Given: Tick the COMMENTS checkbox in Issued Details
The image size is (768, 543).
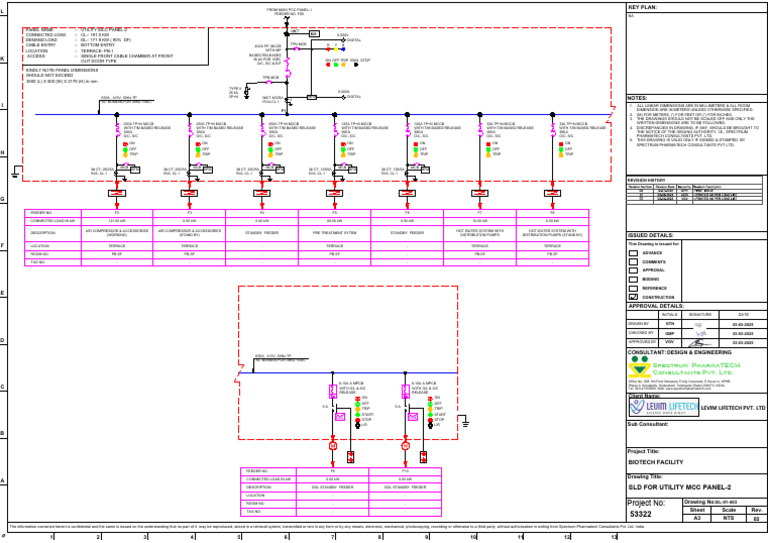Looking at the screenshot, I should coord(633,262).
